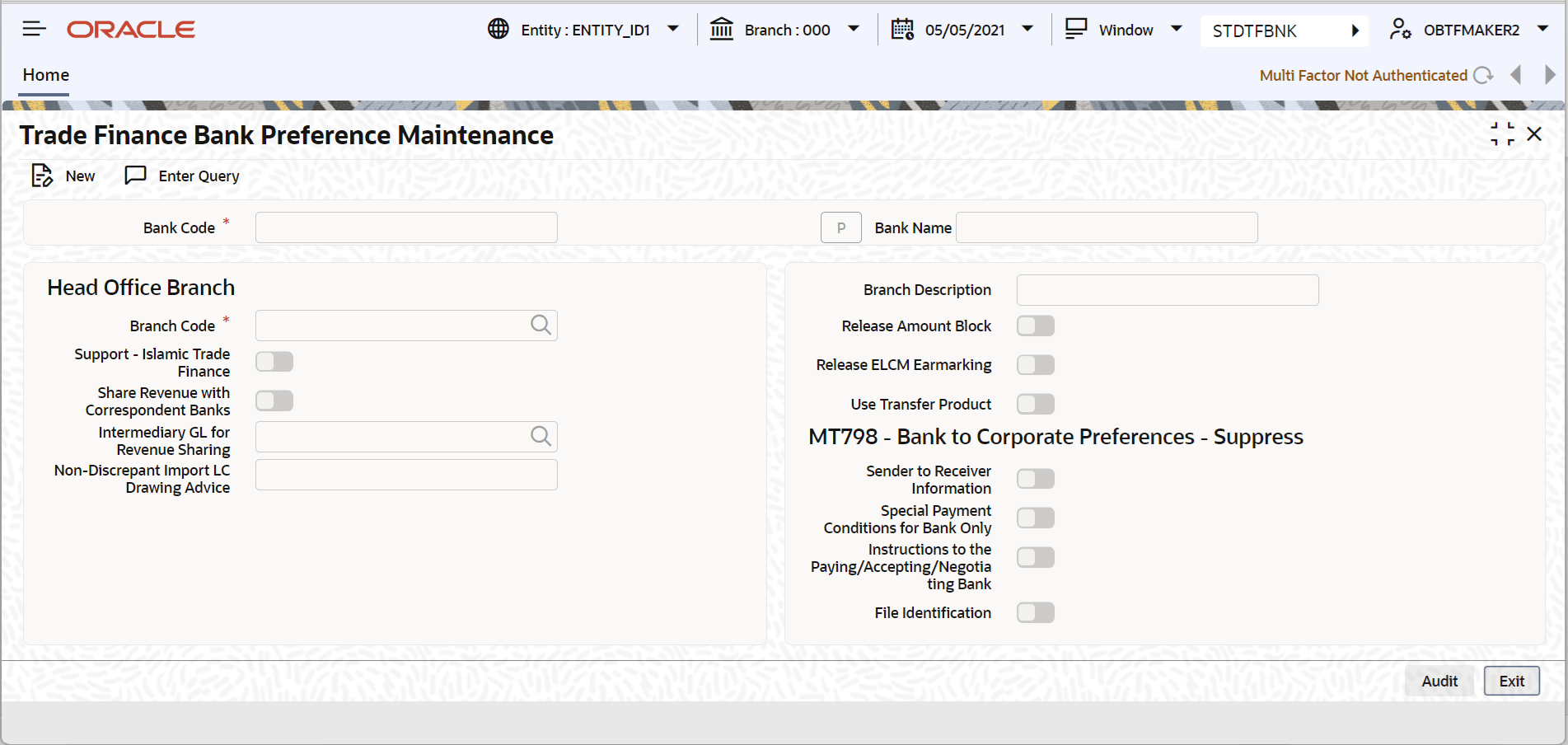
Task: Open the hamburger navigation menu
Action: pyautogui.click(x=34, y=30)
